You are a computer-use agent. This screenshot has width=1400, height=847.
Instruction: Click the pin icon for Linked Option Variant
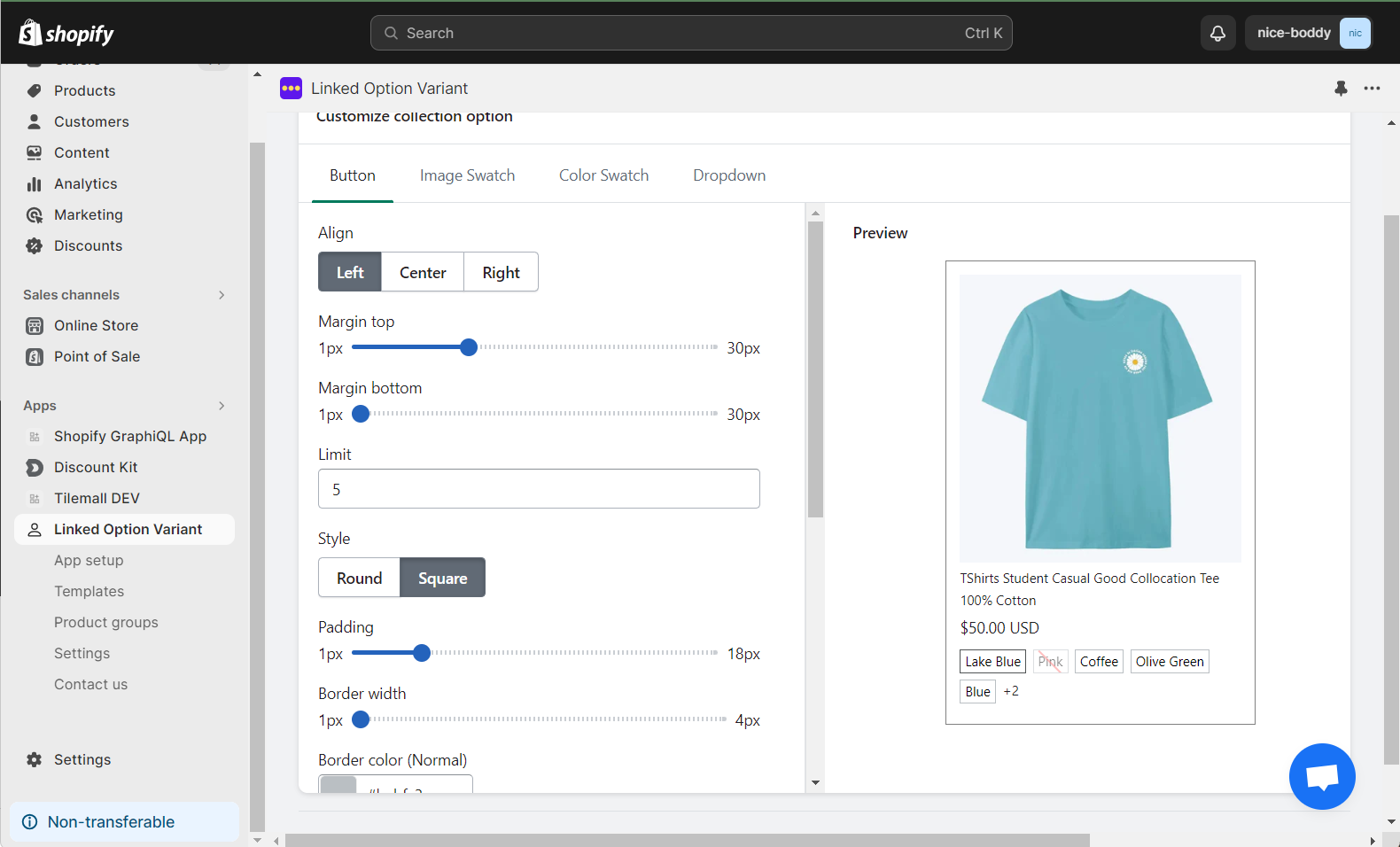1341,88
